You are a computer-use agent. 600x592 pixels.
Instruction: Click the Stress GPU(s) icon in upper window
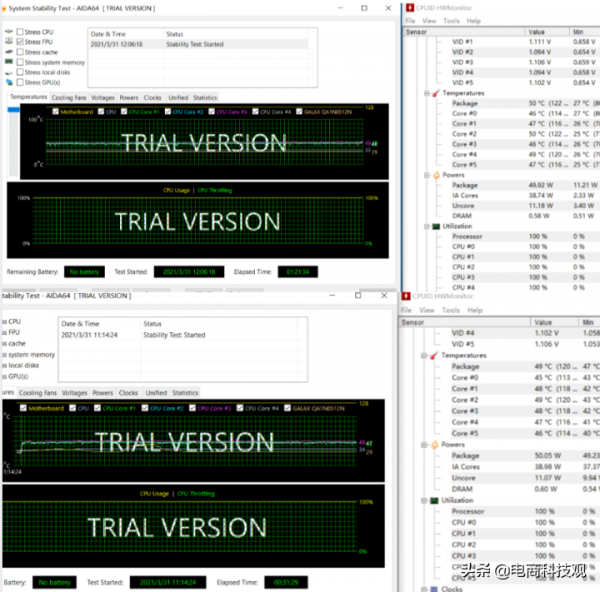pos(9,82)
